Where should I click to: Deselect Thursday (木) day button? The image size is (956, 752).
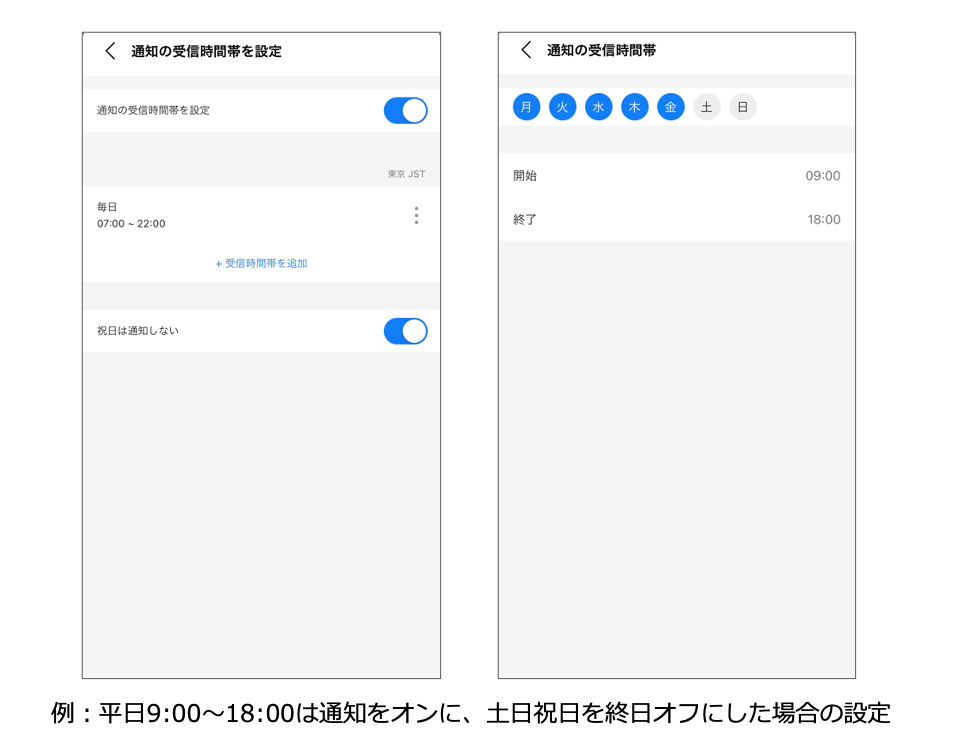click(634, 107)
